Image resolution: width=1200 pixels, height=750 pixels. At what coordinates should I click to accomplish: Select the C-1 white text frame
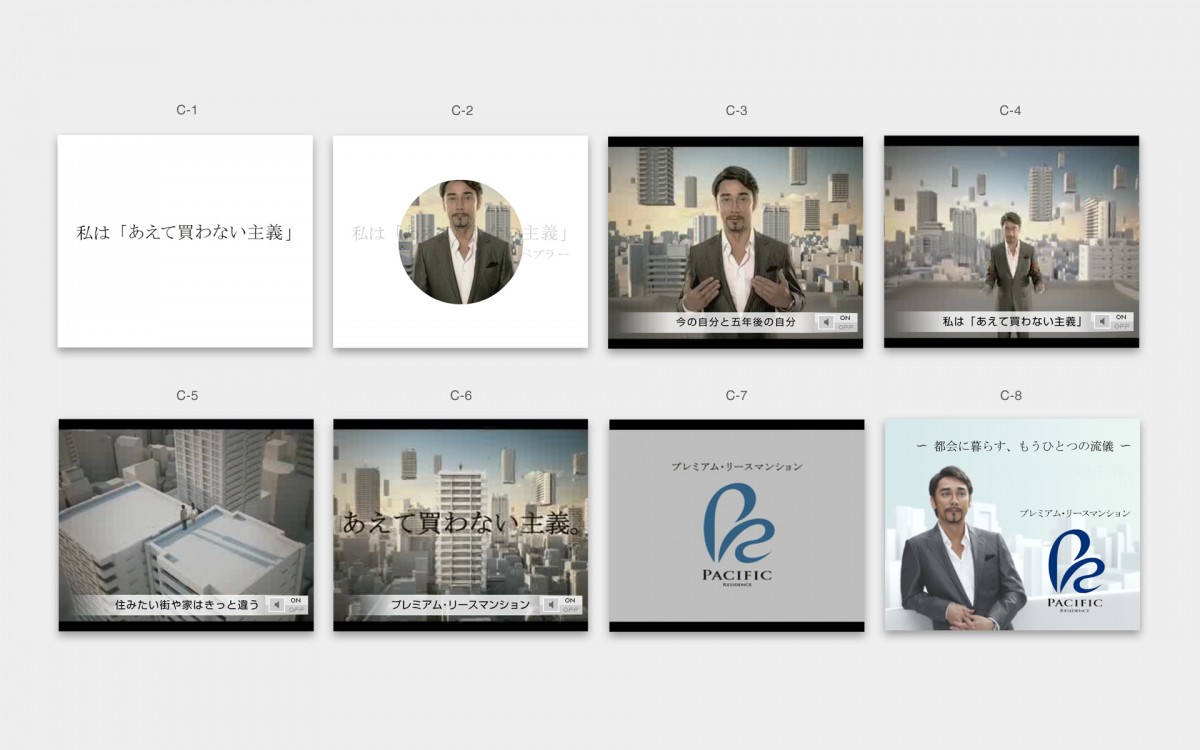pos(185,242)
